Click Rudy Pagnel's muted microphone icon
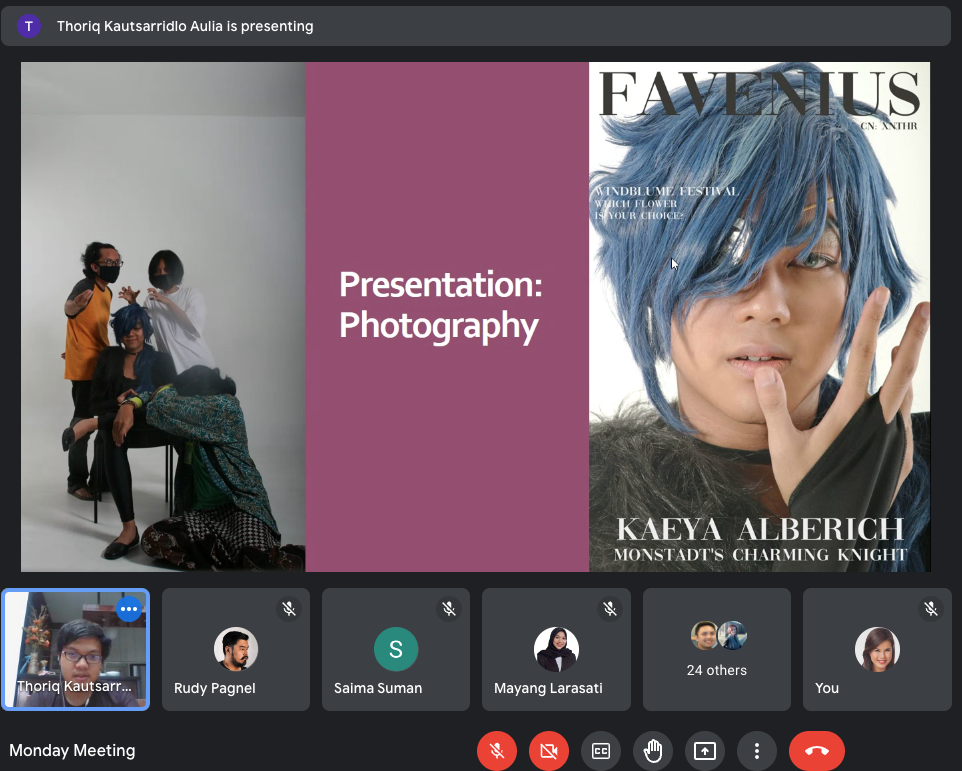962x771 pixels. pos(289,609)
